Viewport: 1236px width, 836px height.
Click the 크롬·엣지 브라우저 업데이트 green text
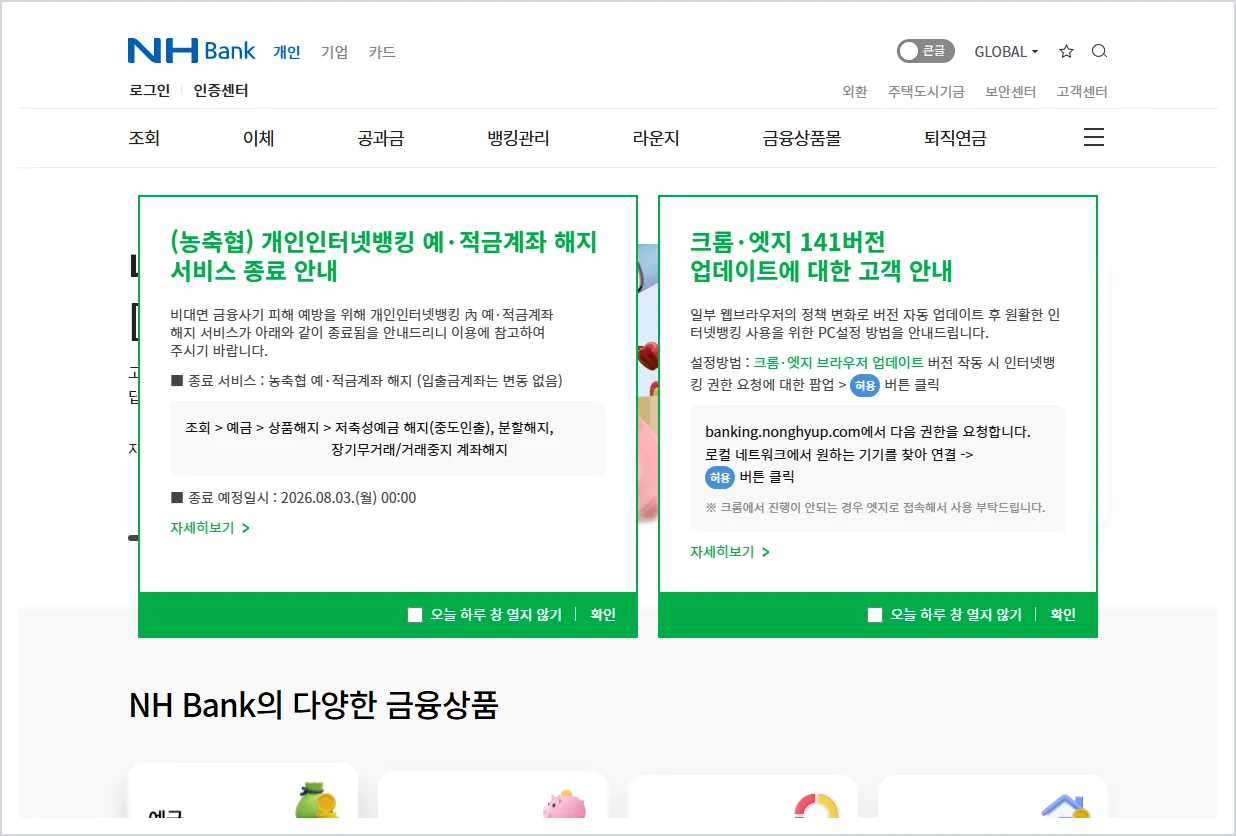(x=838, y=363)
